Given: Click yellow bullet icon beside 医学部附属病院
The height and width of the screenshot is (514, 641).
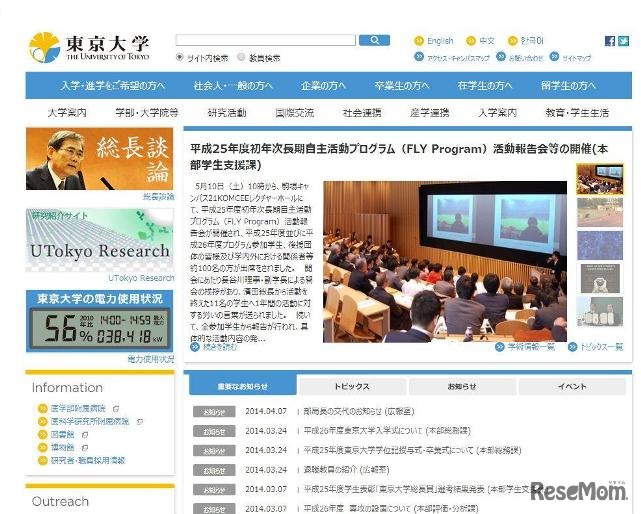Looking at the screenshot, I should tap(43, 409).
